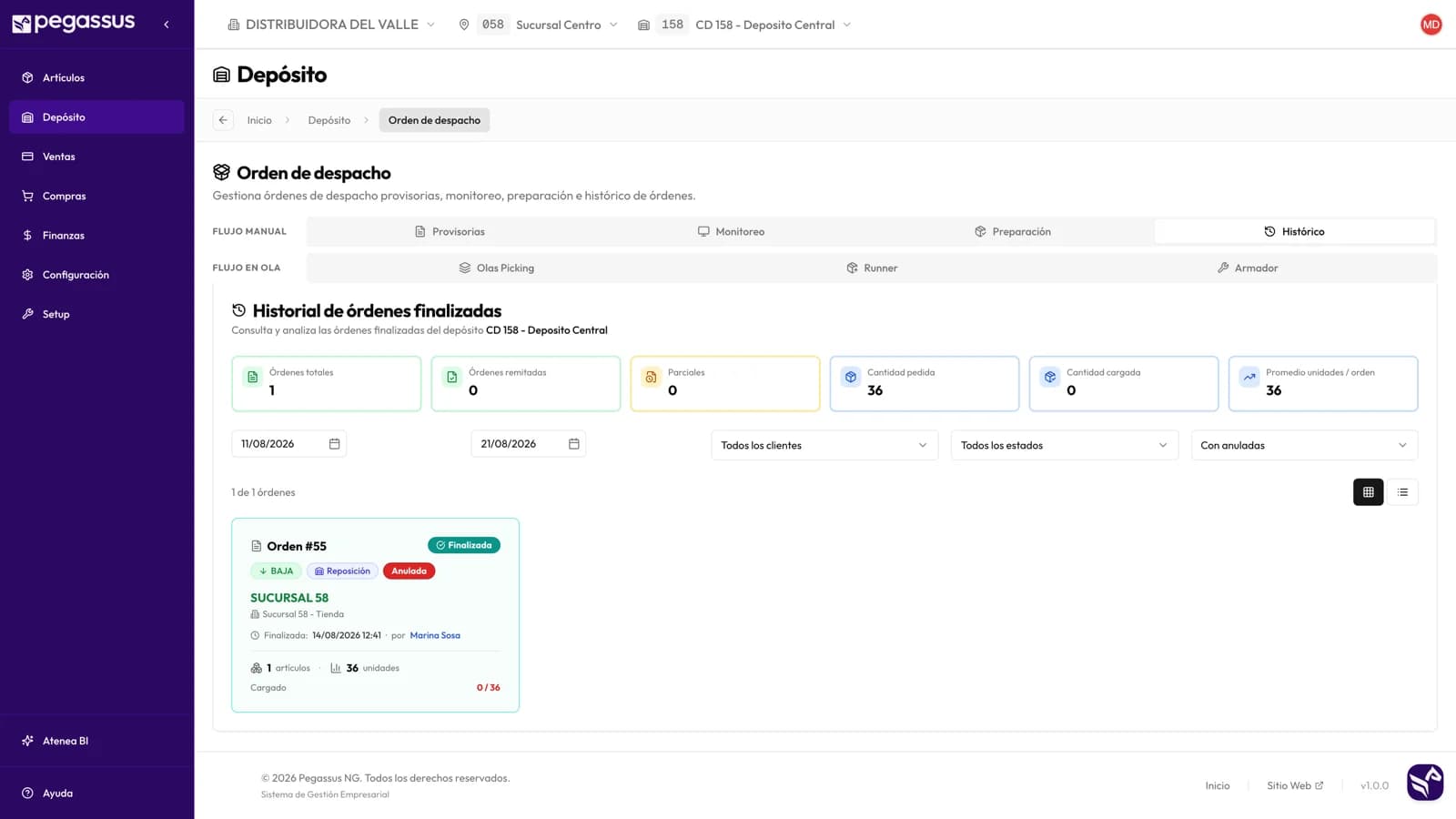This screenshot has height=819, width=1456.
Task: Collapse the sidebar with the chevron arrow
Action: click(x=166, y=25)
